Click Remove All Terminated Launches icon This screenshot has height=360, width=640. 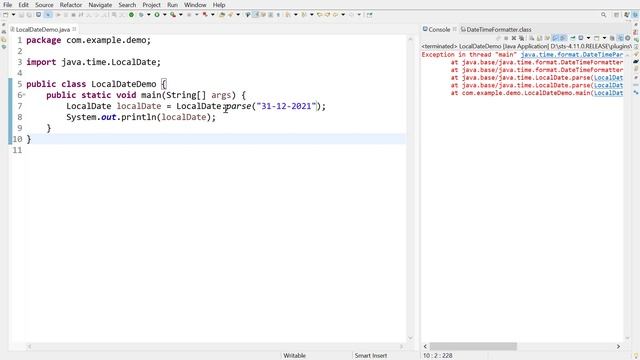521,38
